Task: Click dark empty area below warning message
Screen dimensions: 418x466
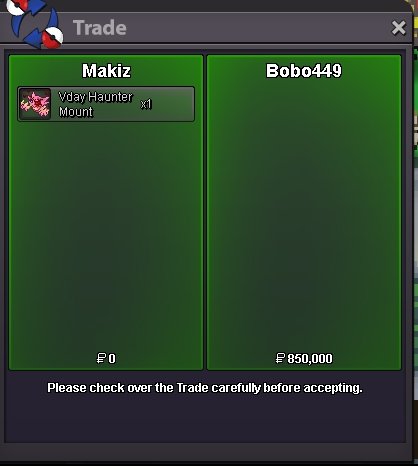Action: [205, 420]
